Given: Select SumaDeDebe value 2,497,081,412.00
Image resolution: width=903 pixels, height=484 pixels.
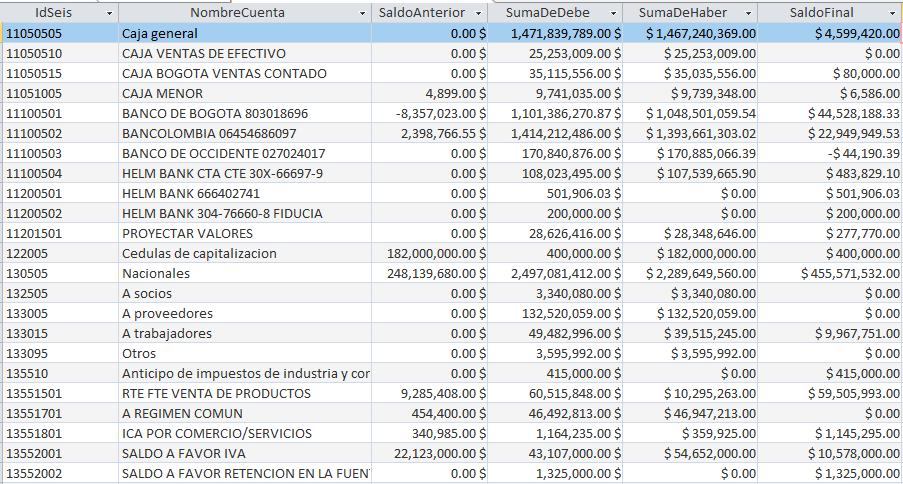Looking at the screenshot, I should 555,274.
